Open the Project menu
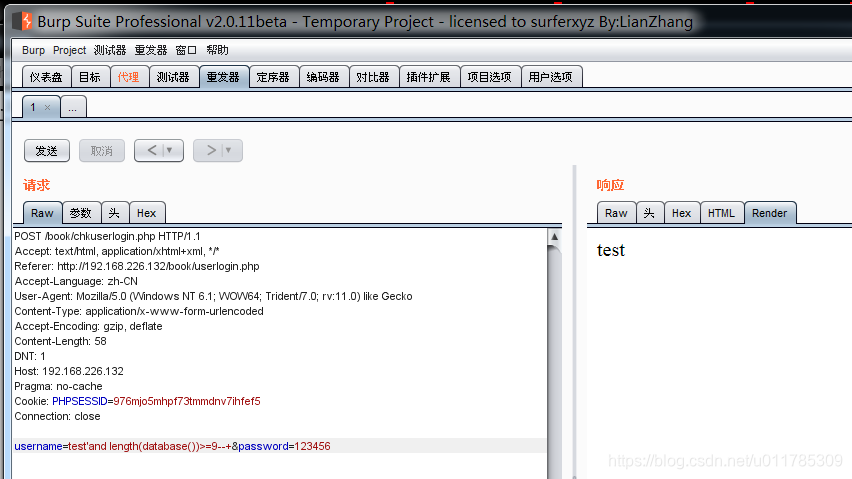The image size is (852, 479). click(x=70, y=50)
